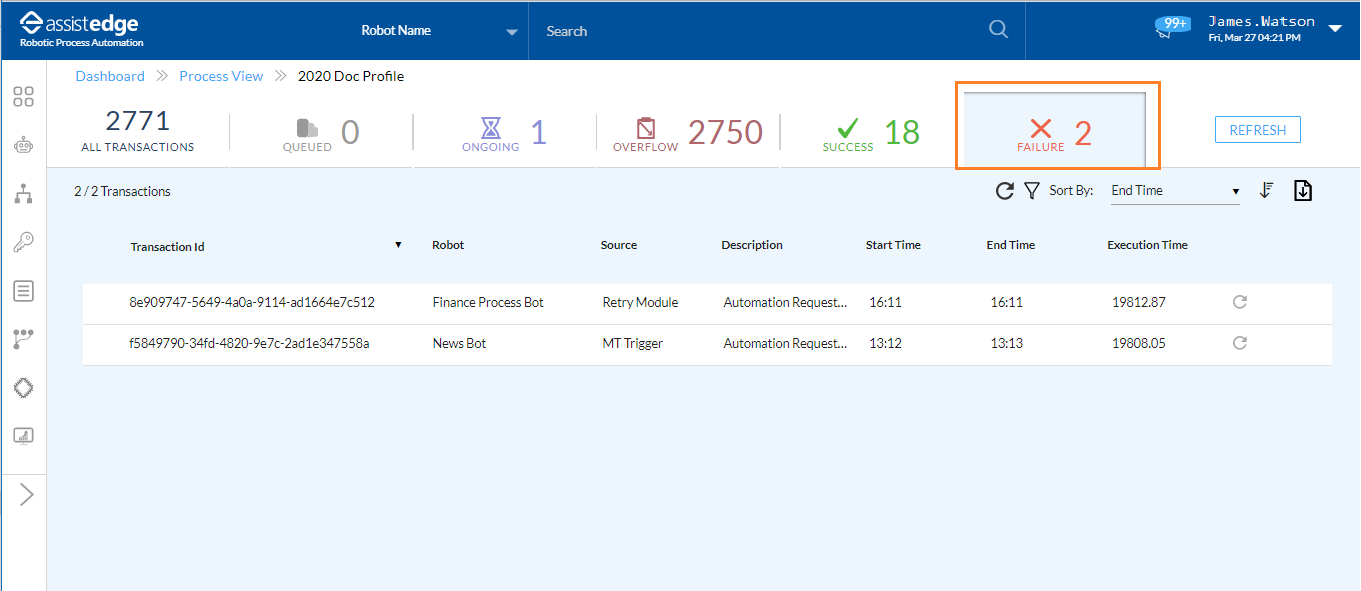Viewport: 1361px width, 591px height.
Task: Click the 2020 Doc Profile breadcrumb
Action: [x=351, y=76]
